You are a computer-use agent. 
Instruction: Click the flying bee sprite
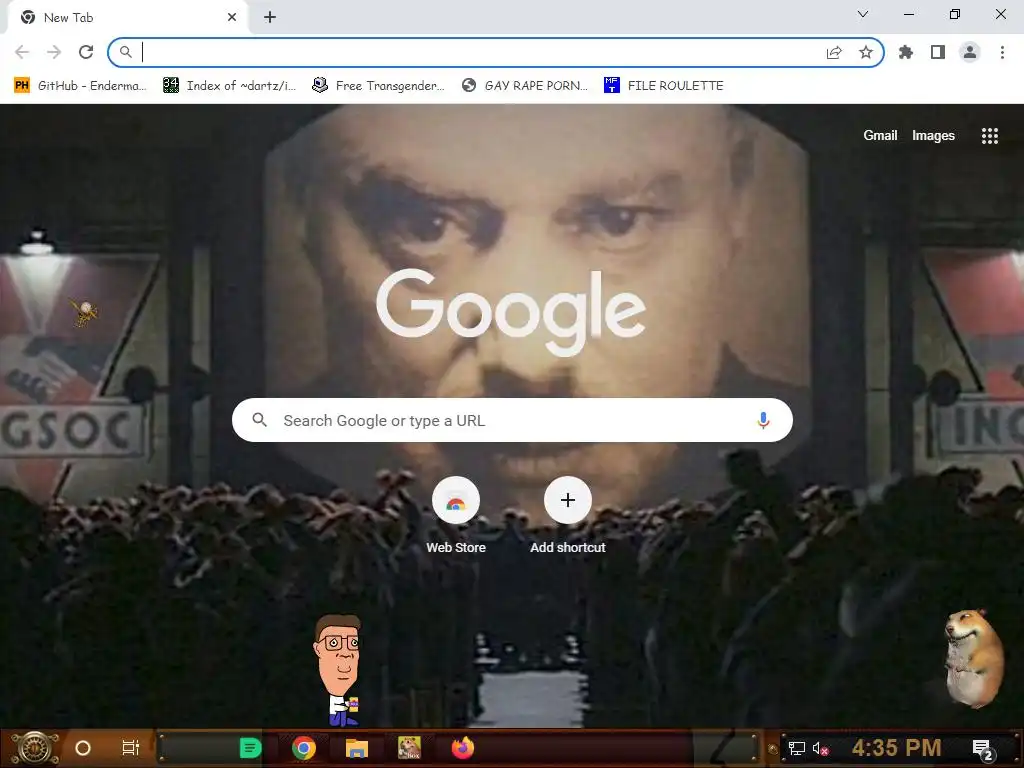pyautogui.click(x=84, y=313)
